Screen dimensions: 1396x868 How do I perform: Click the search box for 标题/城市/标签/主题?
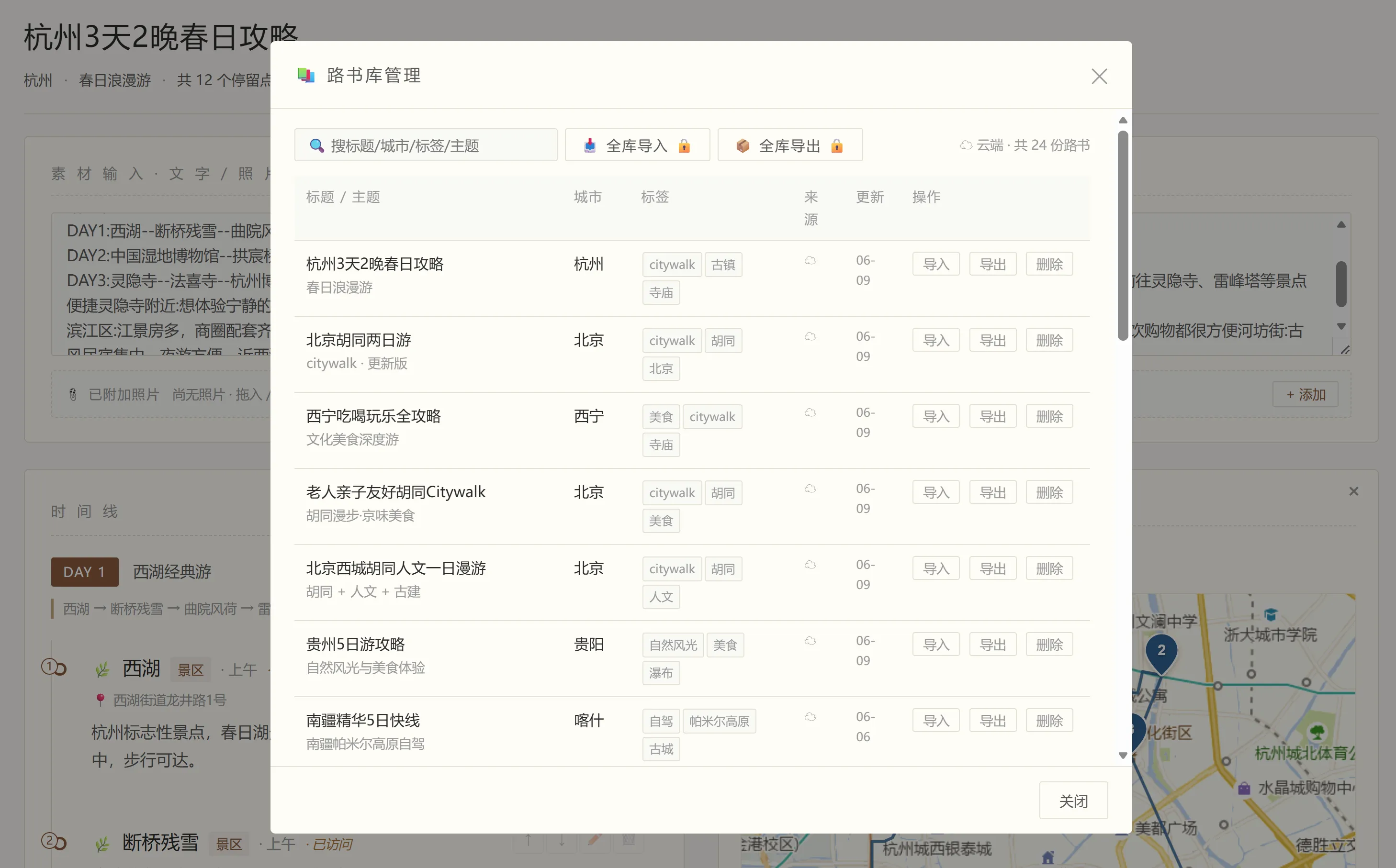tap(426, 145)
